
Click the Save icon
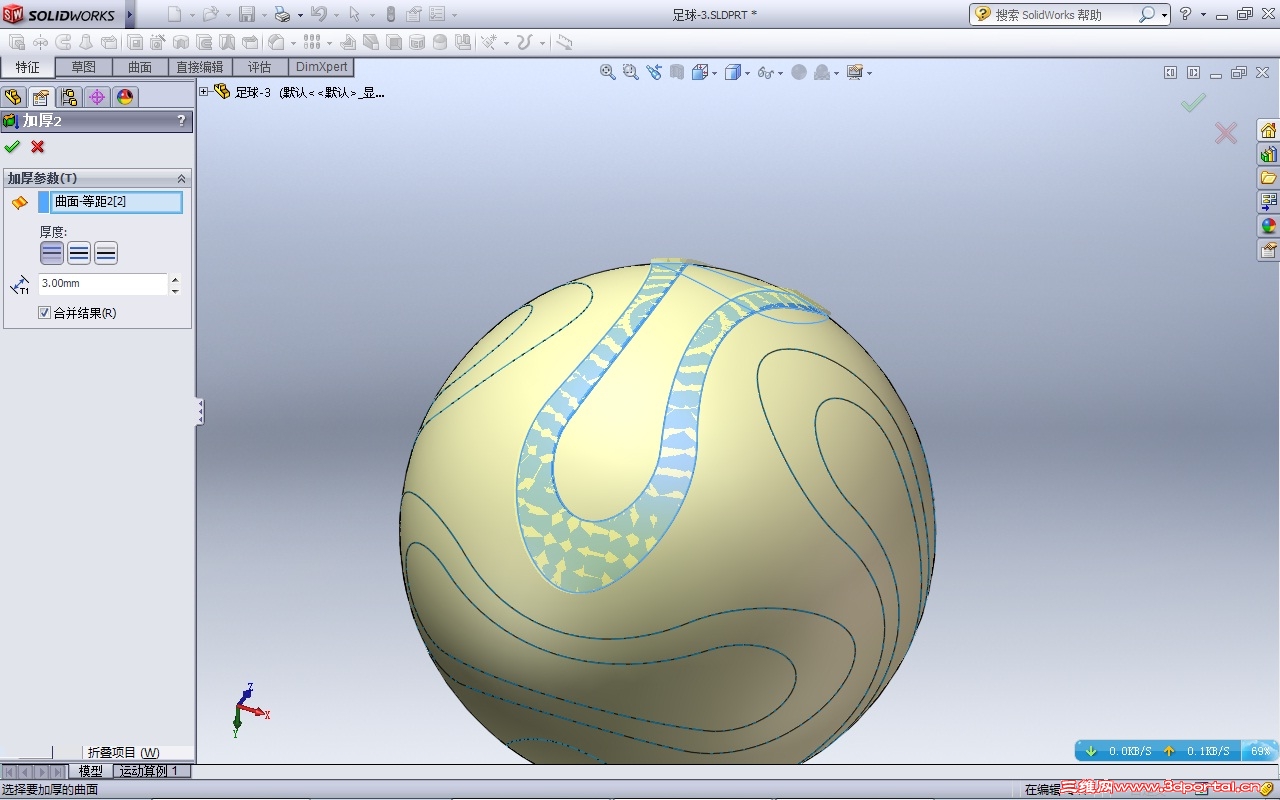pos(246,14)
